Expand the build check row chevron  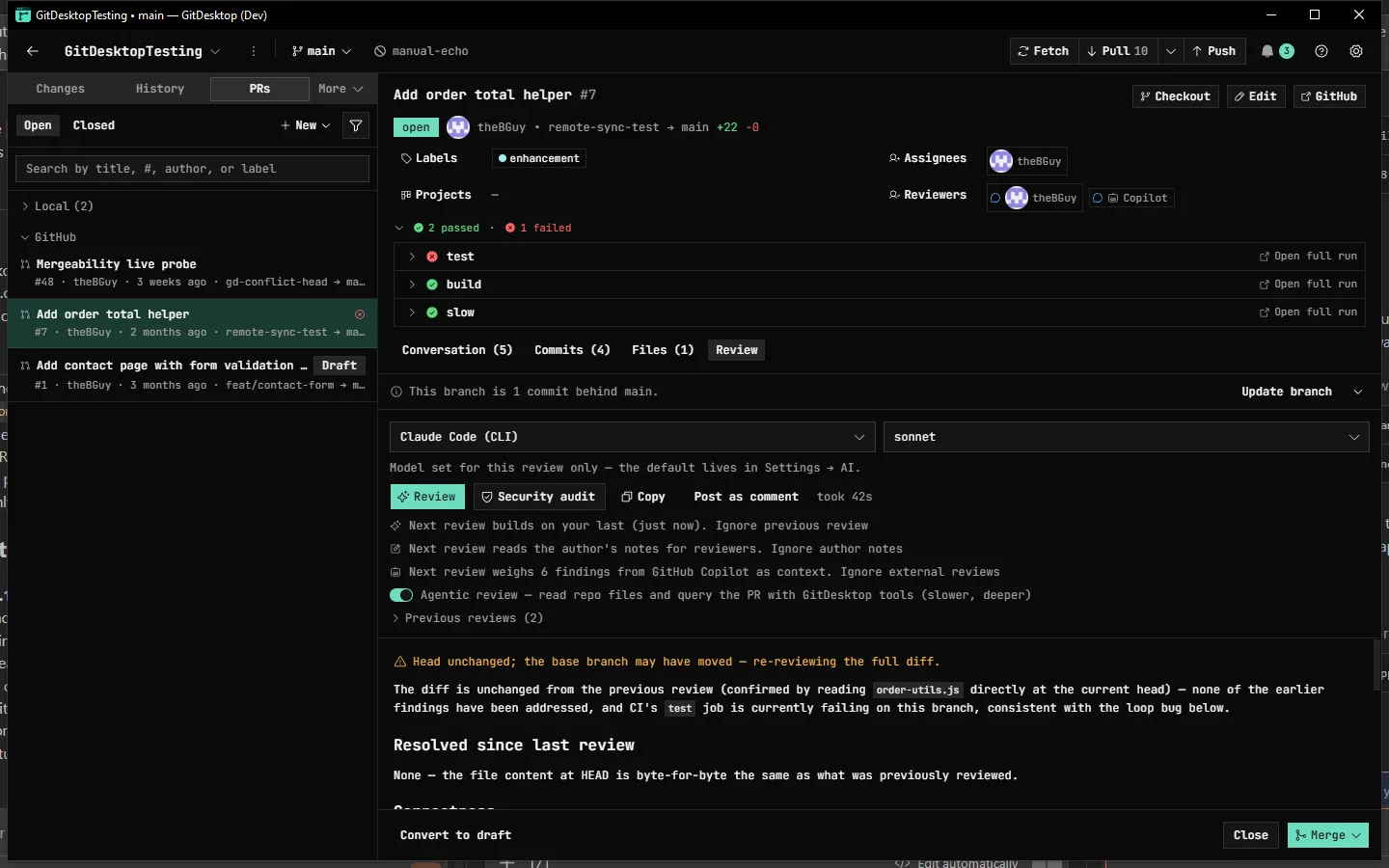click(412, 285)
